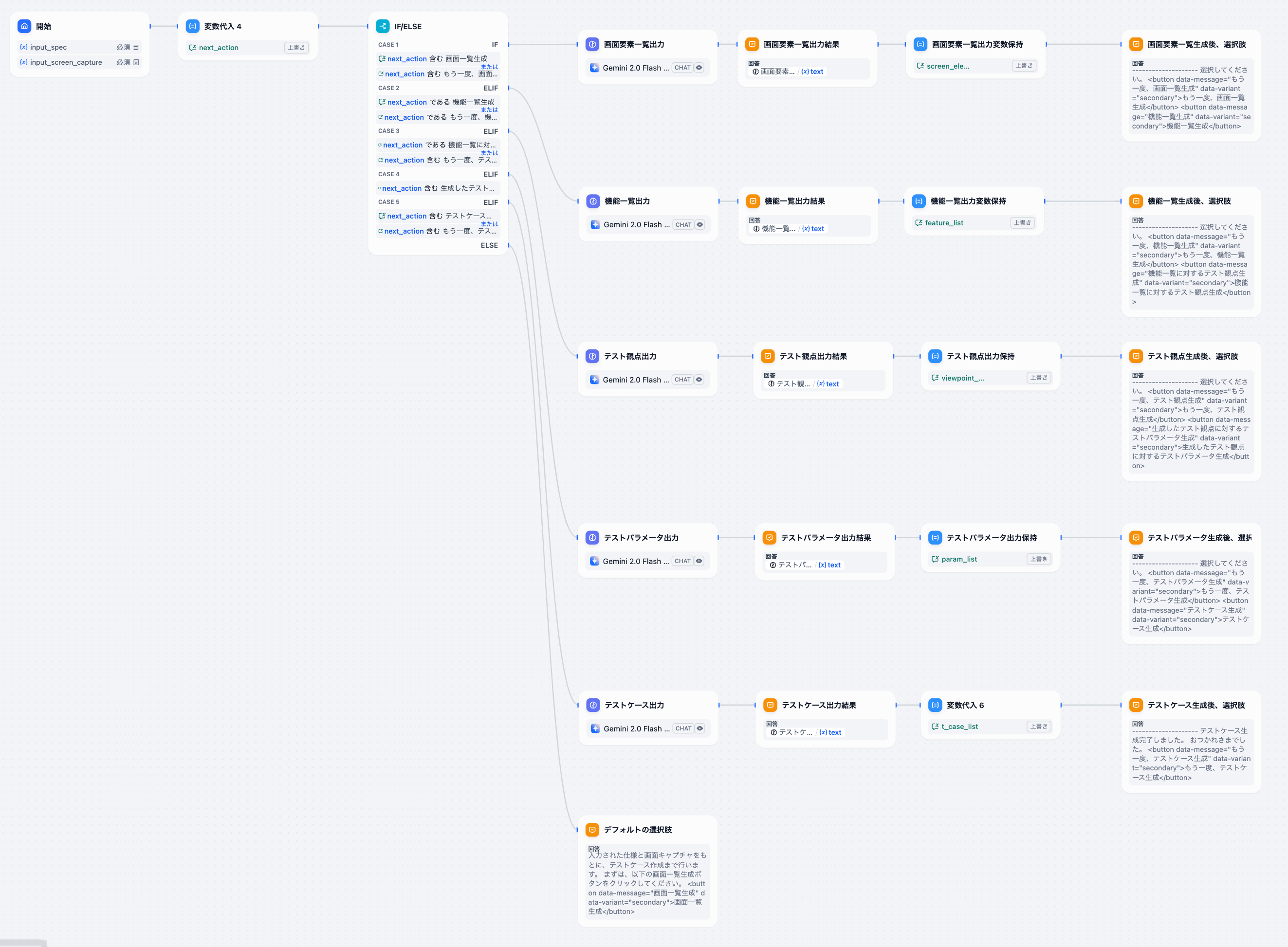Select the CASE 2 condition row 機能一覧生成
The width and height of the screenshot is (1288, 947).
(437, 102)
